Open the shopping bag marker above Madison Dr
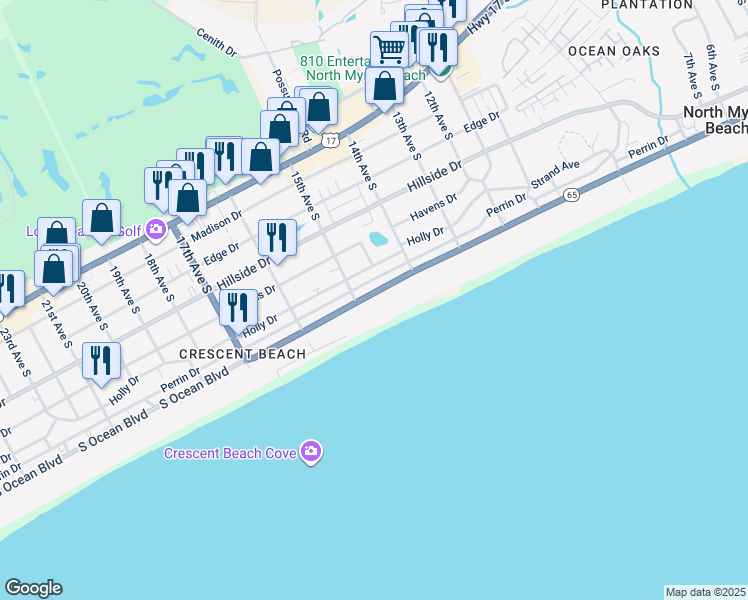 tap(187, 198)
